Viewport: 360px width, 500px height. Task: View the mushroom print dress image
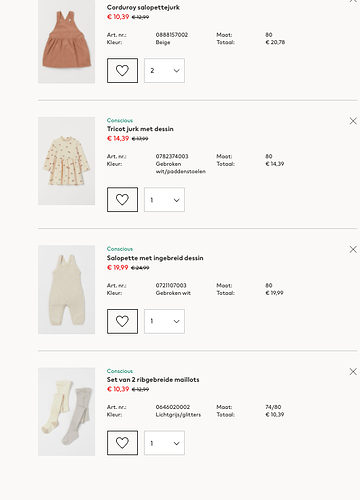pos(66,161)
